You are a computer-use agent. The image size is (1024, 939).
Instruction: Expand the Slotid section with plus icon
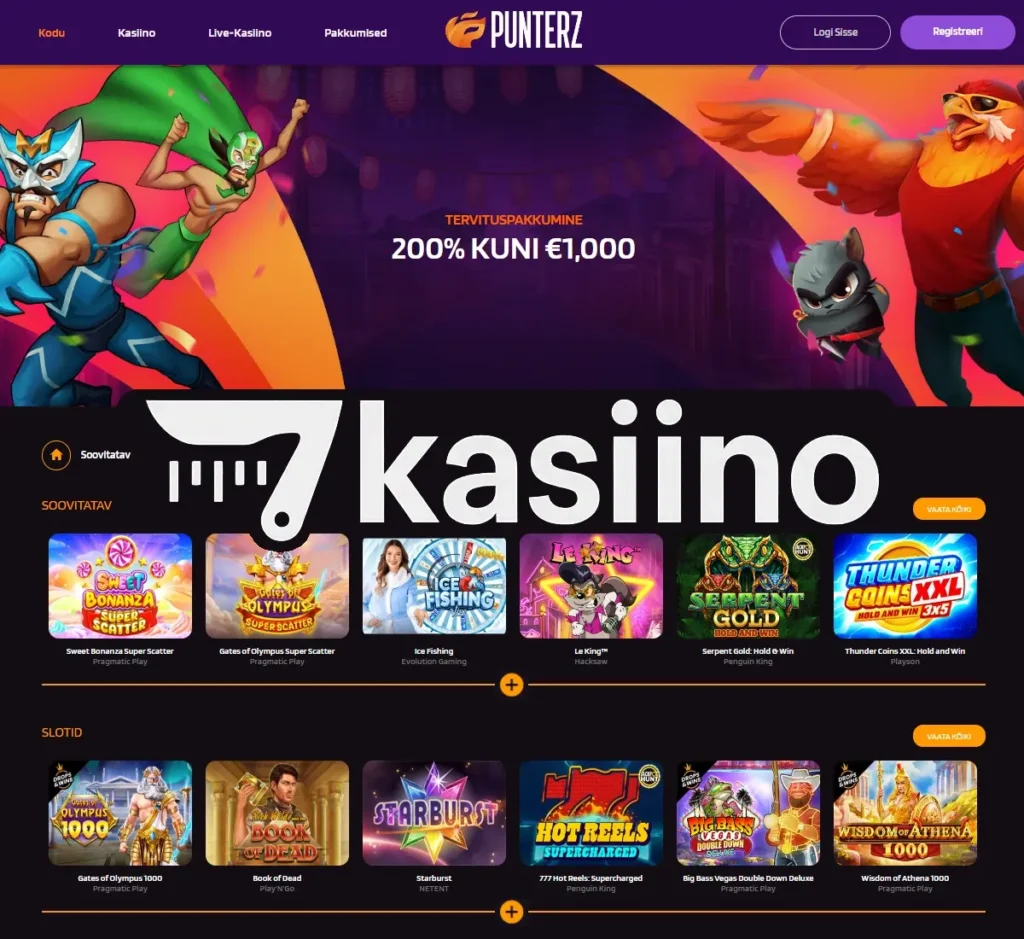[511, 912]
